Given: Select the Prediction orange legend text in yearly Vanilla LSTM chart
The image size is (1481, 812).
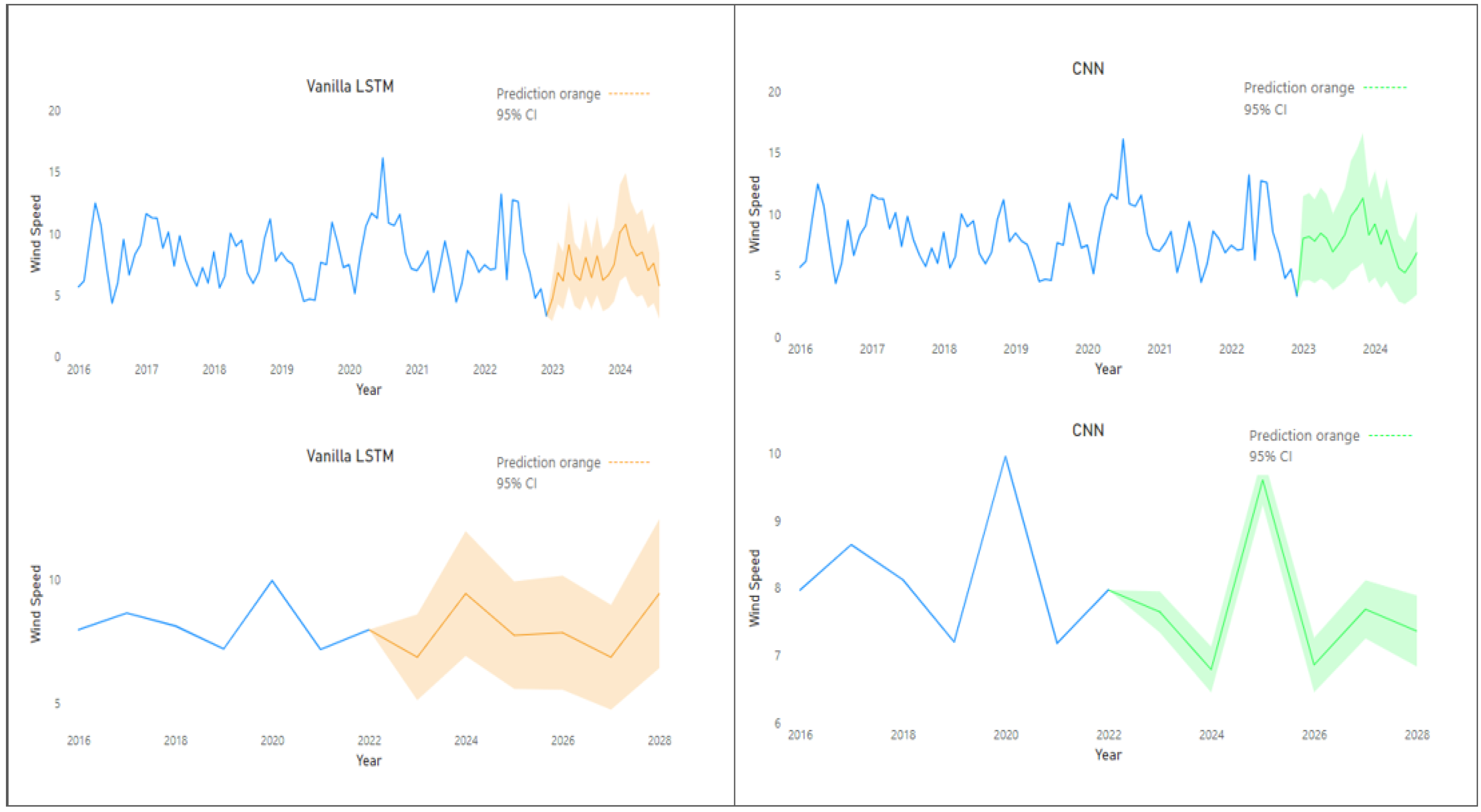Looking at the screenshot, I should pos(548,462).
